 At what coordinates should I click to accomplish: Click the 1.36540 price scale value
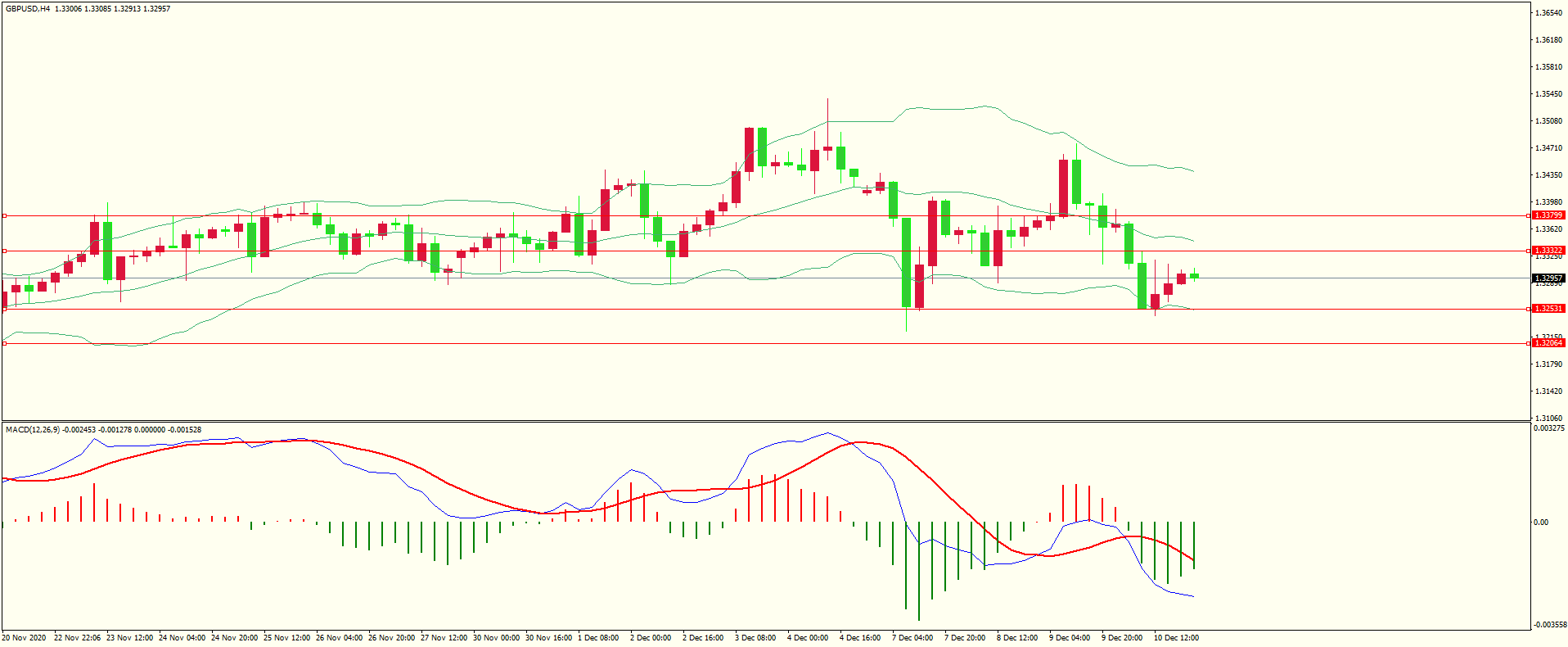[x=1548, y=13]
